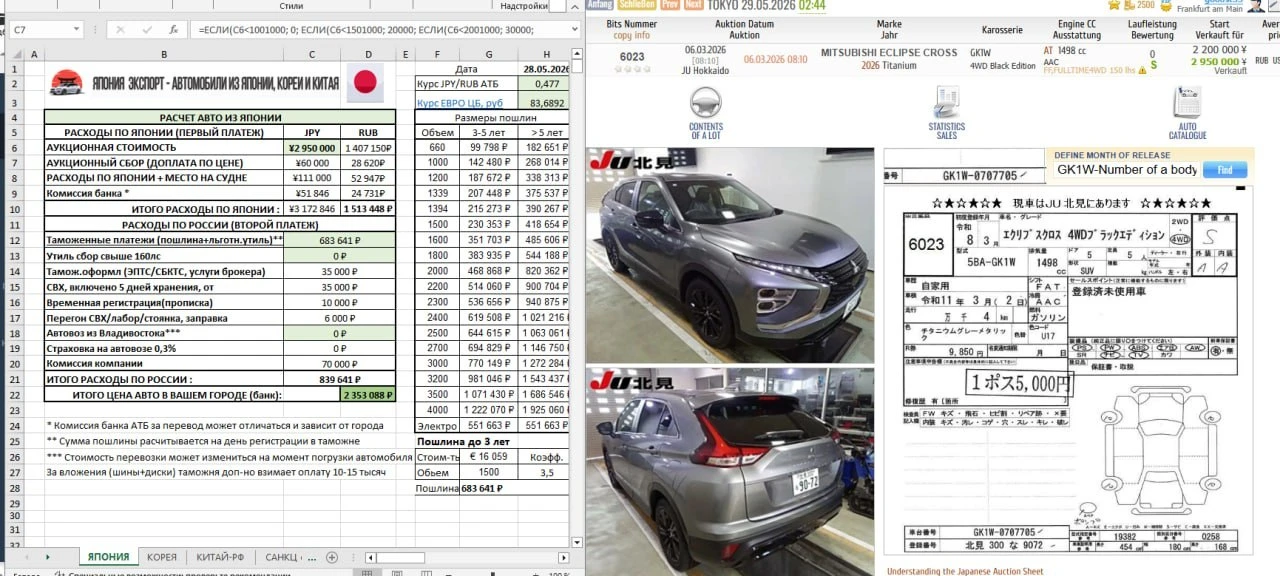Add a new sheet with plus icon
1280x576 pixels.
coord(332,557)
